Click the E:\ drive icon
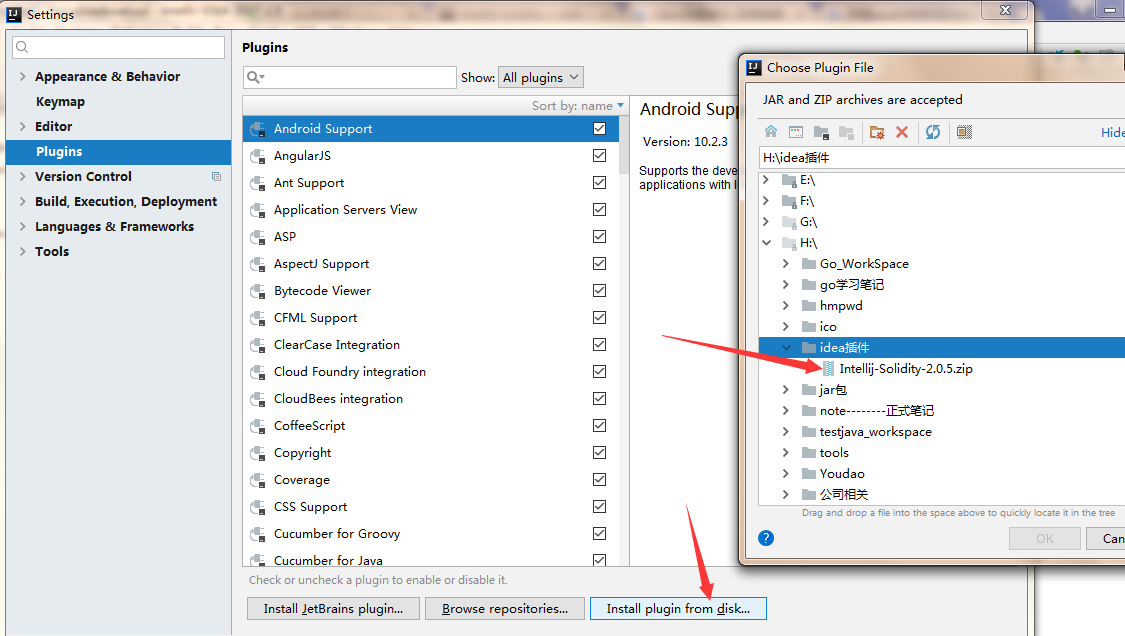Screen dimensions: 1125x636 pos(789,180)
